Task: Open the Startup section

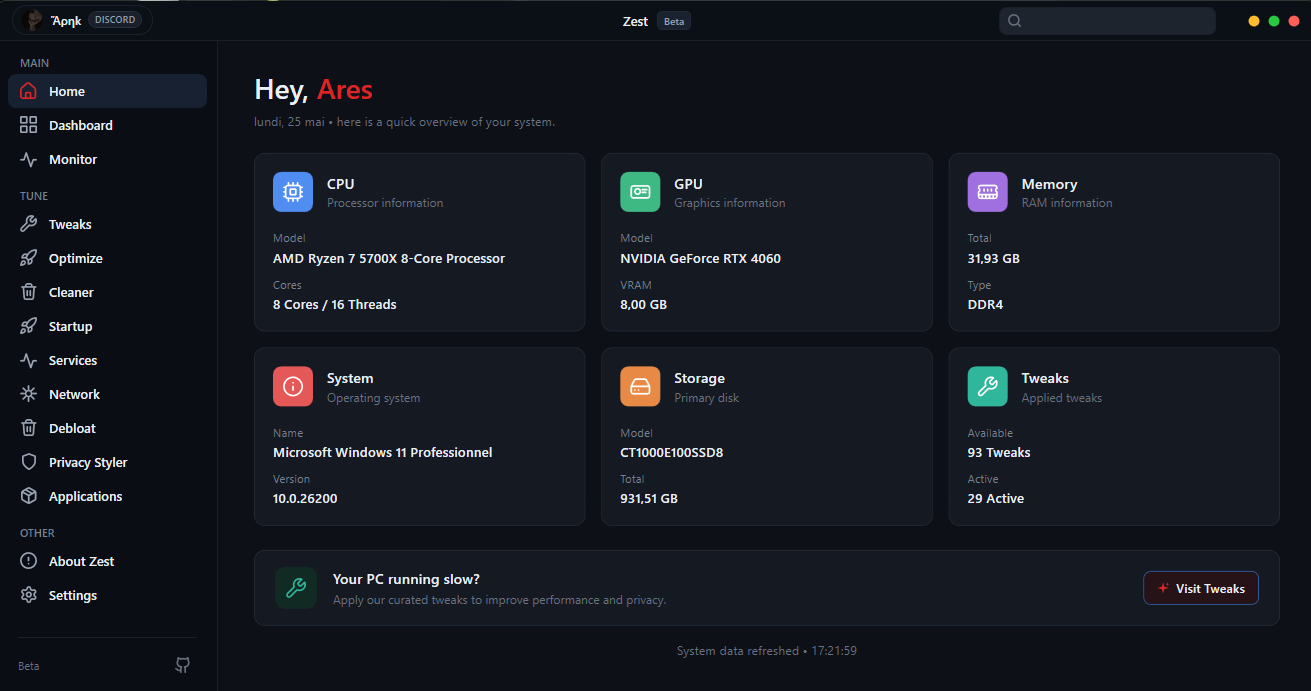Action: pos(108,326)
